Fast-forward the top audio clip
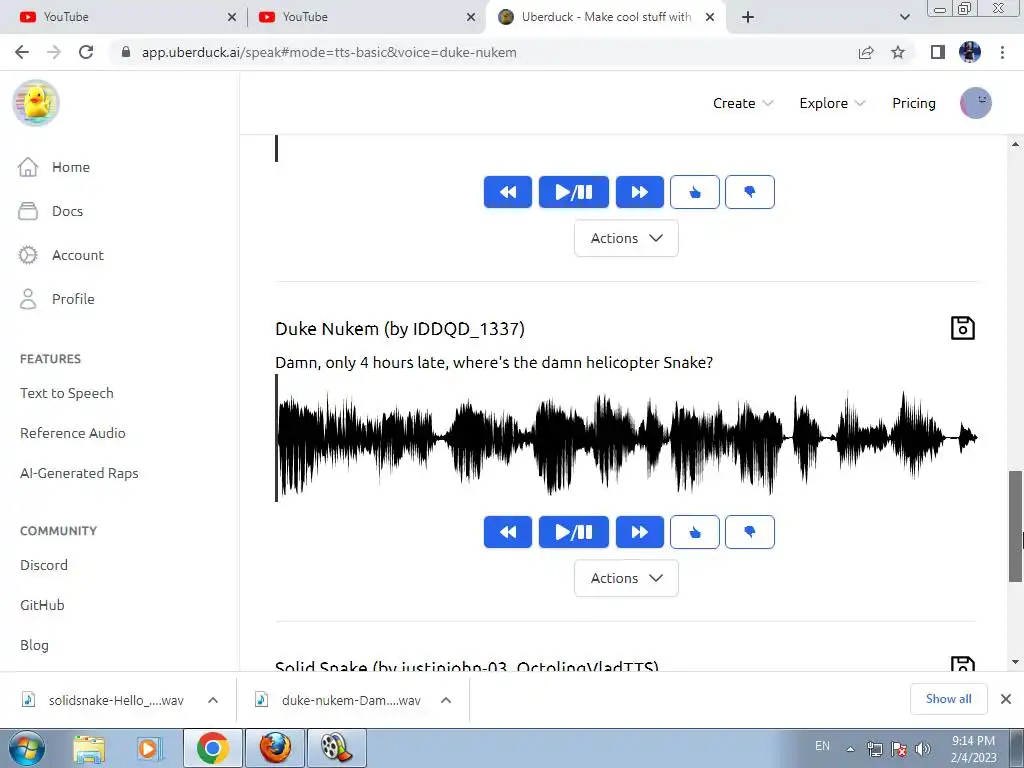 (x=639, y=192)
